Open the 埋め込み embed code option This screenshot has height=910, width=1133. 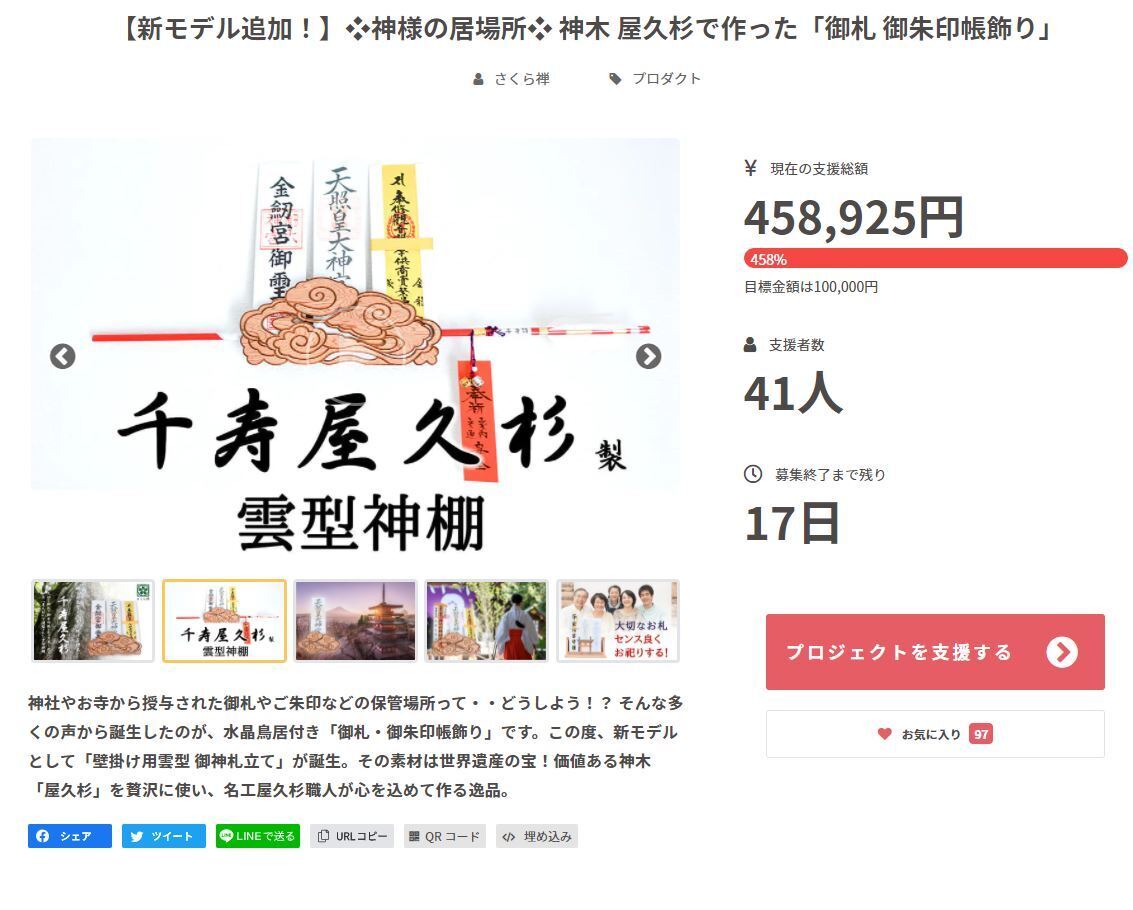pyautogui.click(x=537, y=836)
